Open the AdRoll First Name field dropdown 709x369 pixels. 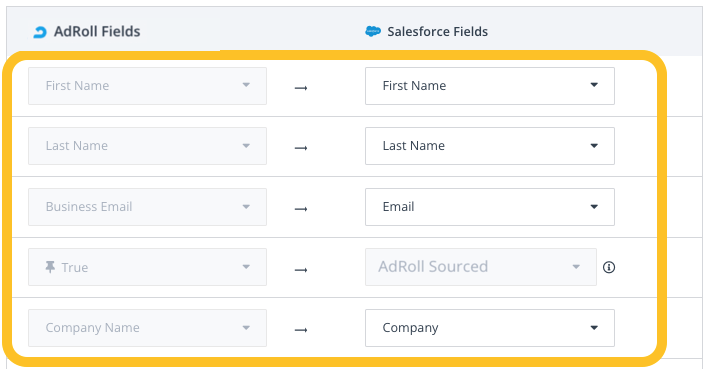pos(147,86)
